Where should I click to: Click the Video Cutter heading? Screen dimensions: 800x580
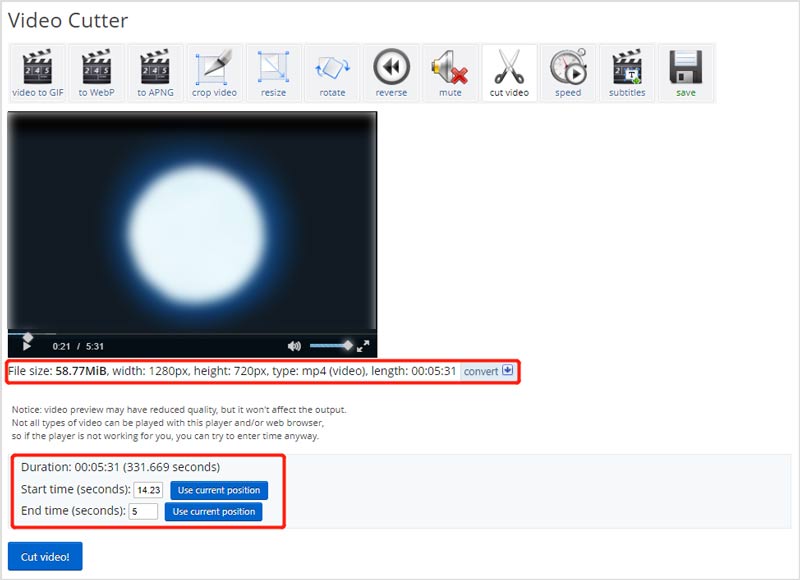(x=68, y=20)
